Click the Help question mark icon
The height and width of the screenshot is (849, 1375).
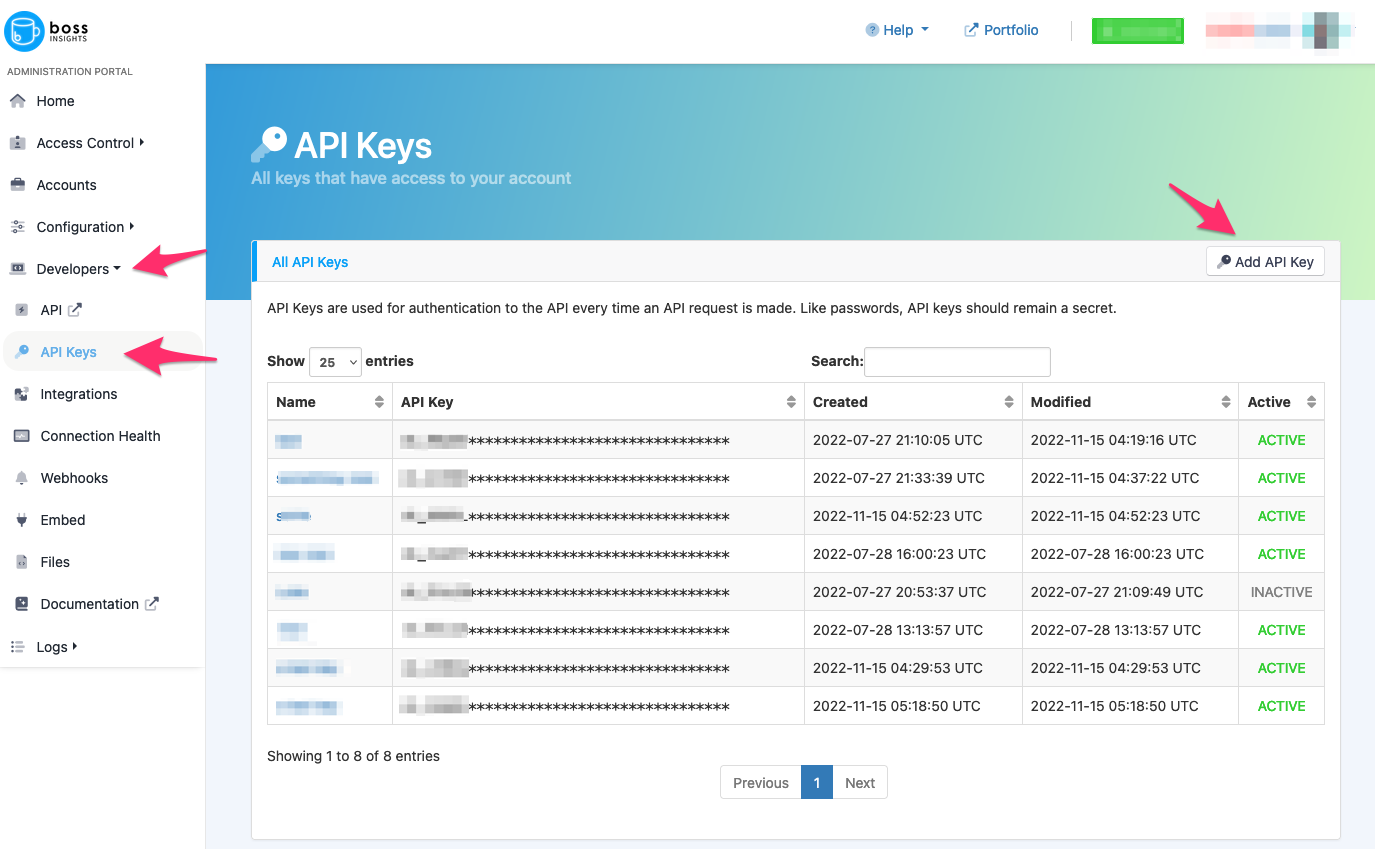tap(872, 30)
